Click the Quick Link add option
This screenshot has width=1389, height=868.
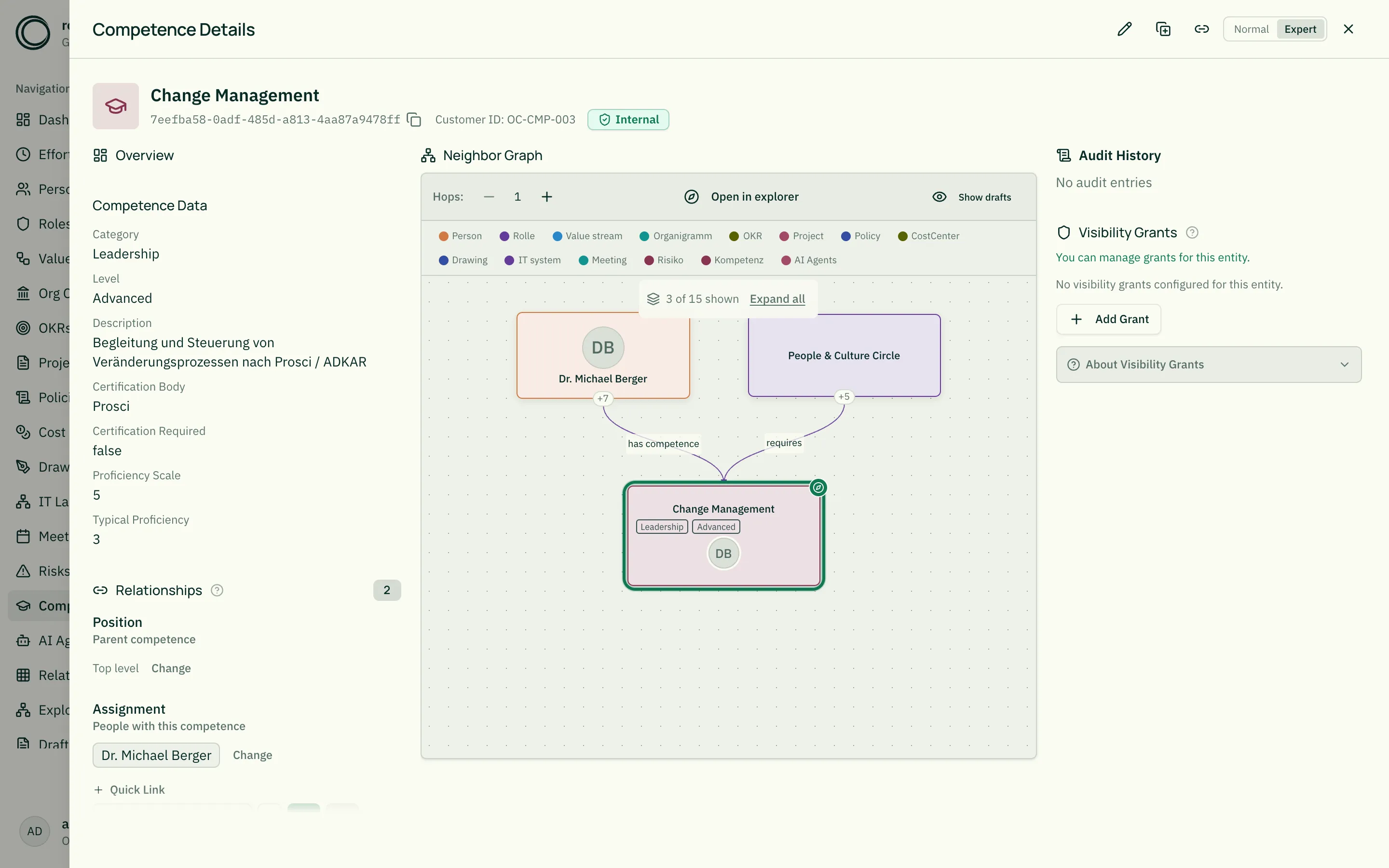[x=129, y=790]
